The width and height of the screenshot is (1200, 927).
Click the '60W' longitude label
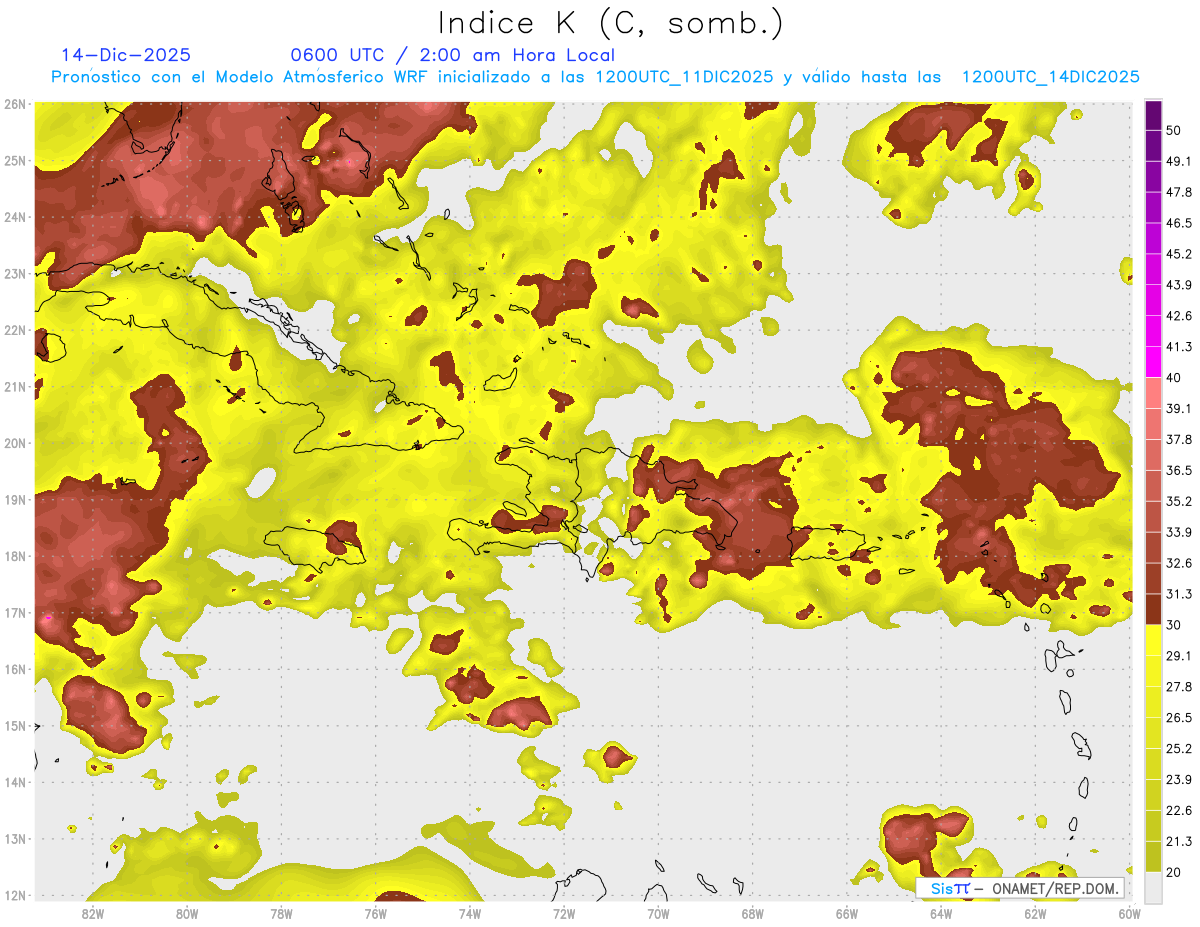pos(1130,914)
